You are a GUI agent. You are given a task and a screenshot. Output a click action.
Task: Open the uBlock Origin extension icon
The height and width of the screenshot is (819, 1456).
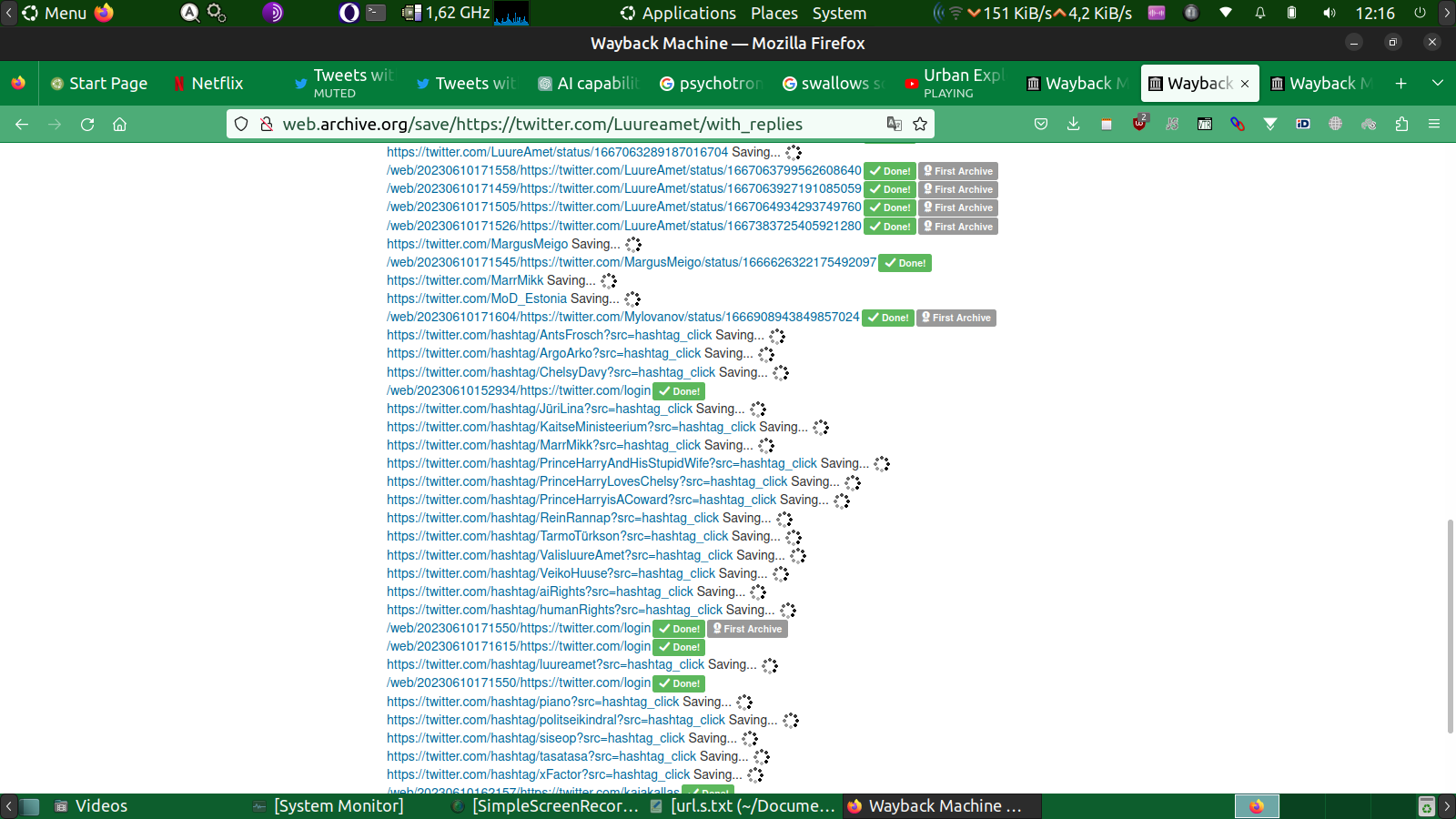coord(1139,124)
